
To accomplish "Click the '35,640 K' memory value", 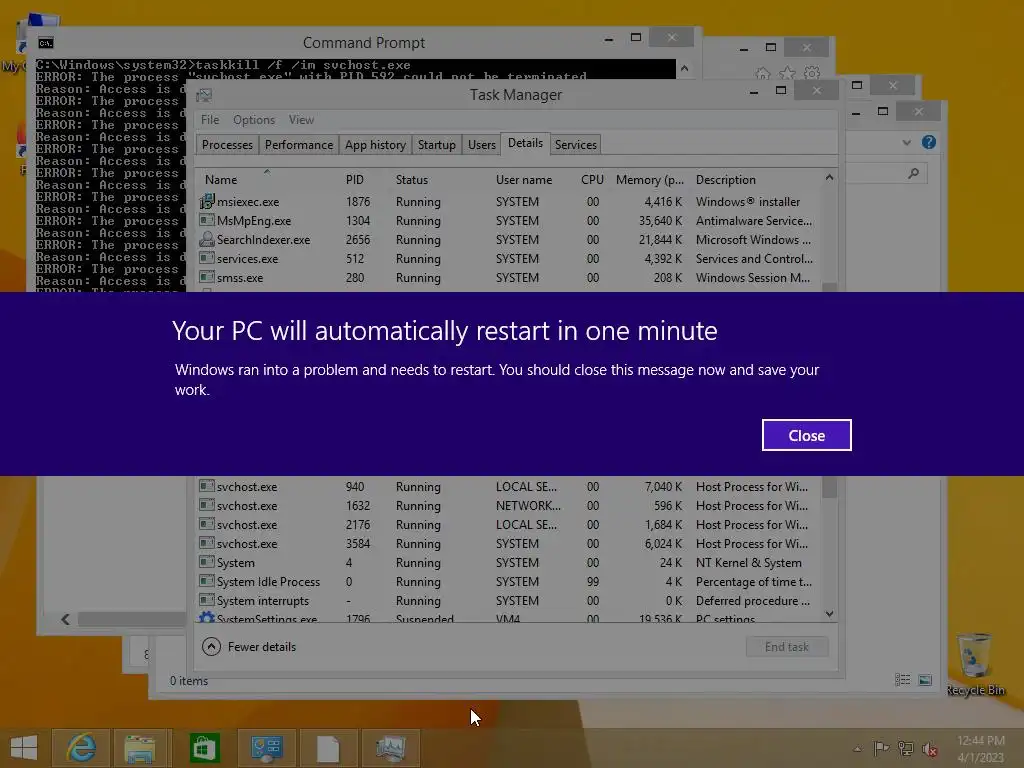I will click(x=660, y=221).
